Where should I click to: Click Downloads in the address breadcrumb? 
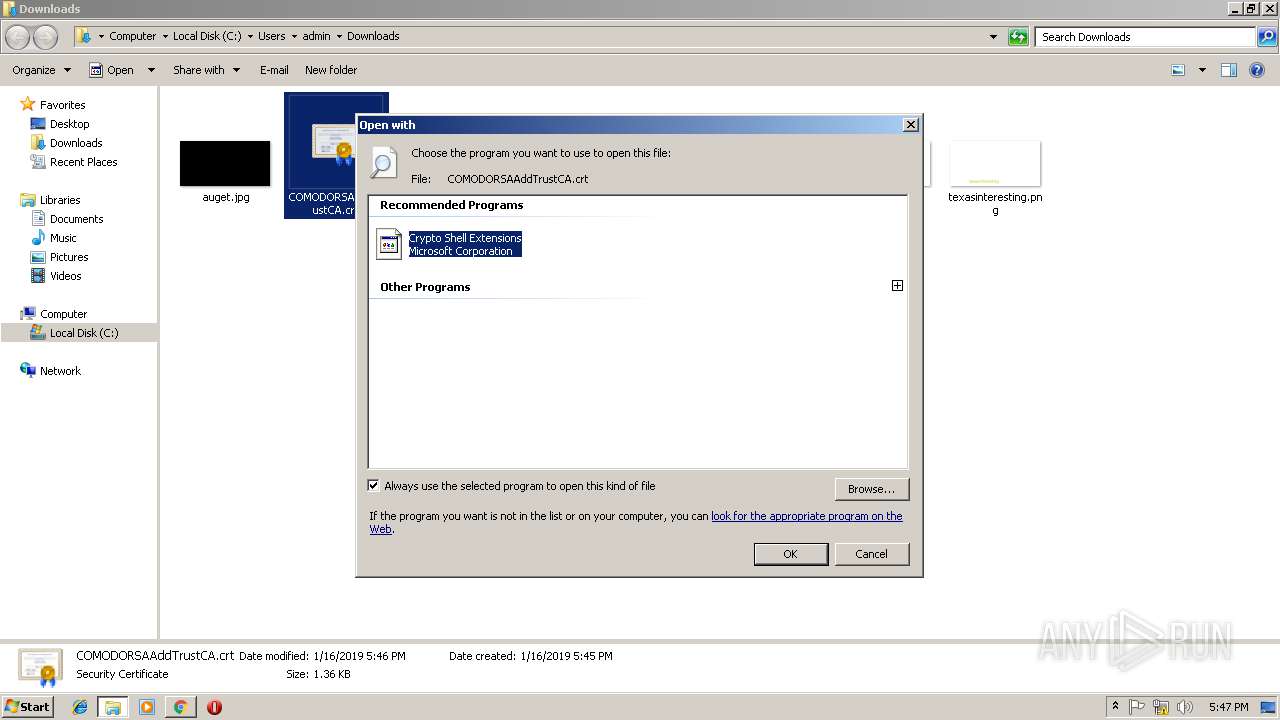373,36
